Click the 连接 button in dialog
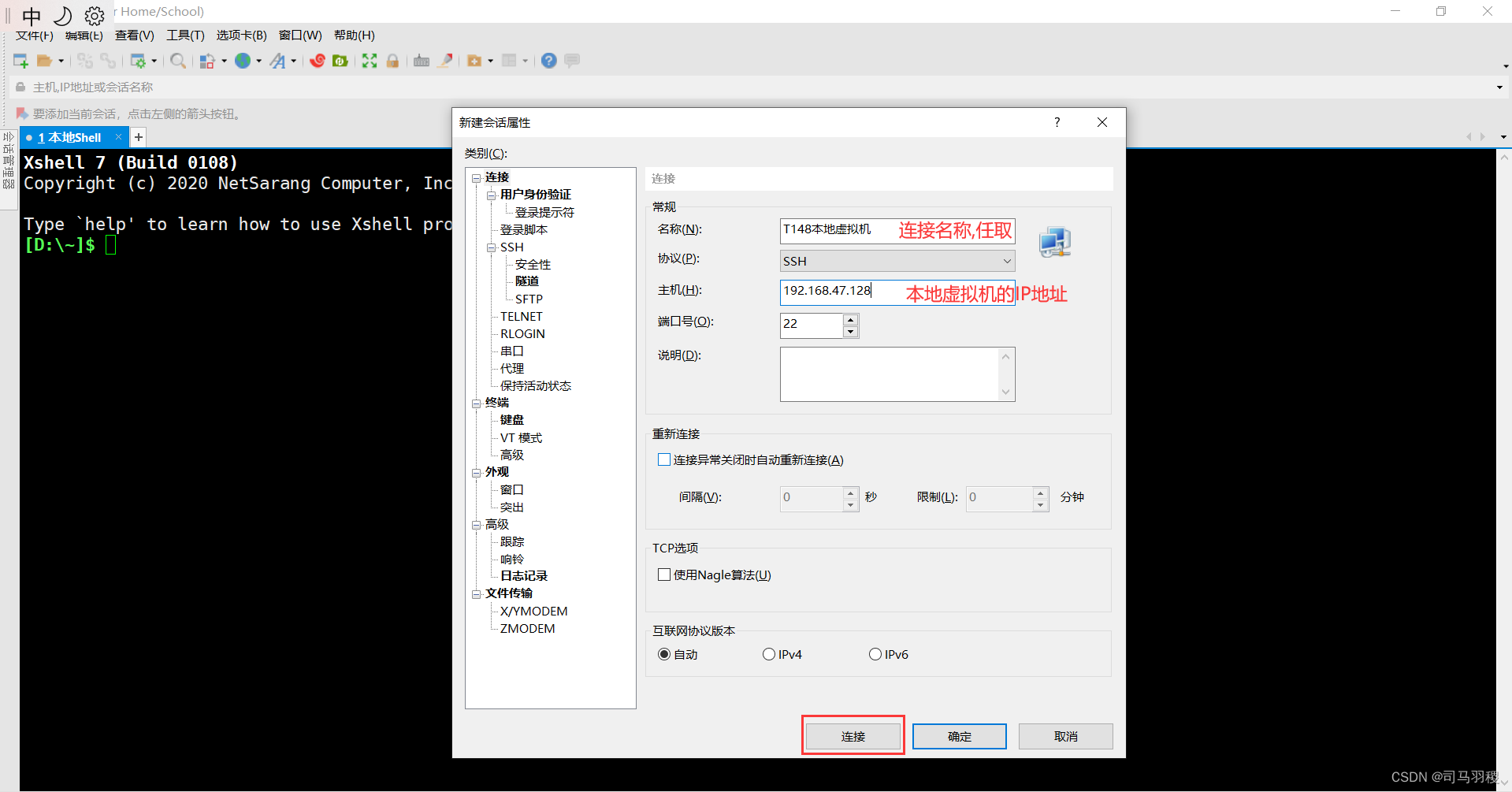The height and width of the screenshot is (792, 1512). [853, 736]
